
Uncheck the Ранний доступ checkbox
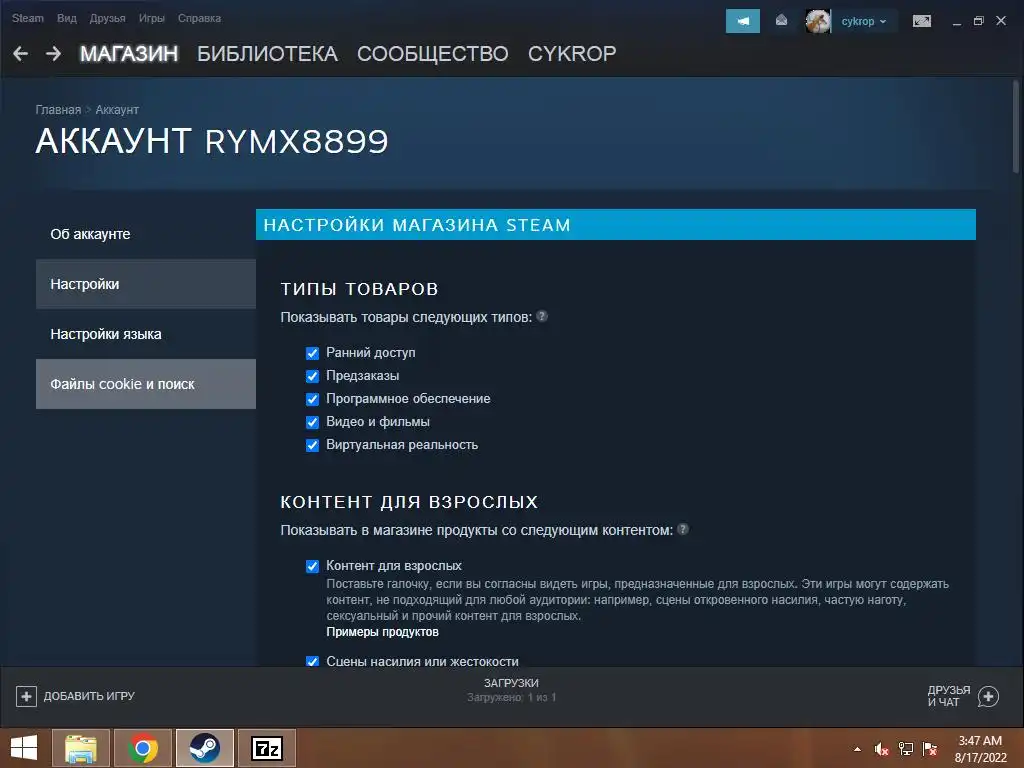312,353
